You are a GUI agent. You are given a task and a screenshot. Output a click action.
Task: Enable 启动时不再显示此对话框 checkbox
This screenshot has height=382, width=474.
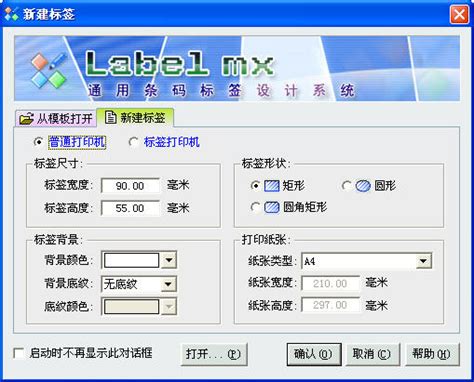19,354
